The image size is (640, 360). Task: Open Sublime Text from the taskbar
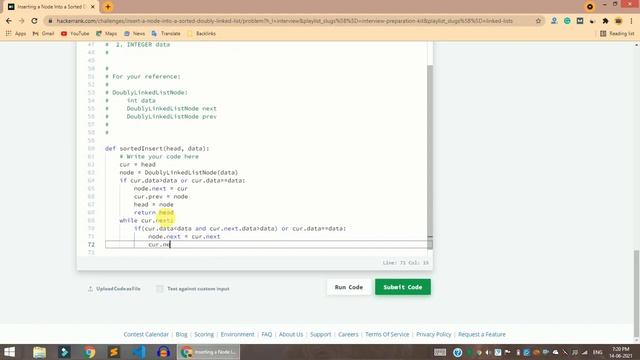pos(114,352)
